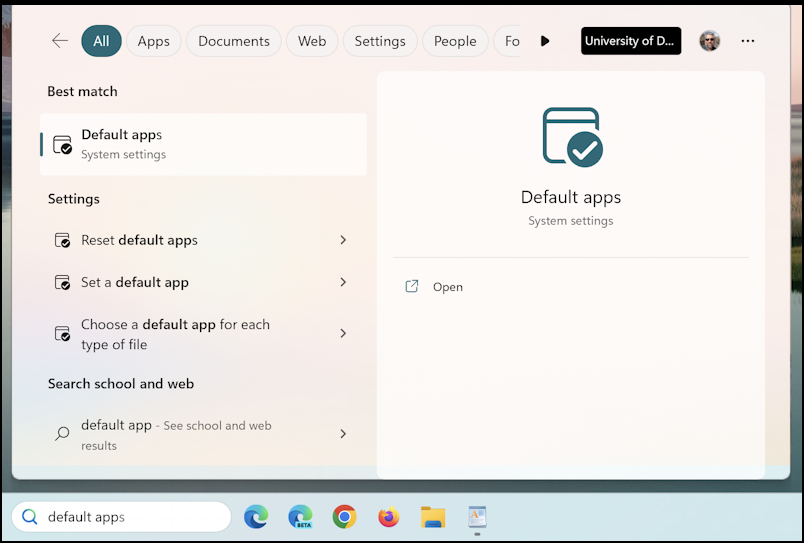This screenshot has width=804, height=543.
Task: Launch Google Chrome from the taskbar
Action: [x=345, y=516]
